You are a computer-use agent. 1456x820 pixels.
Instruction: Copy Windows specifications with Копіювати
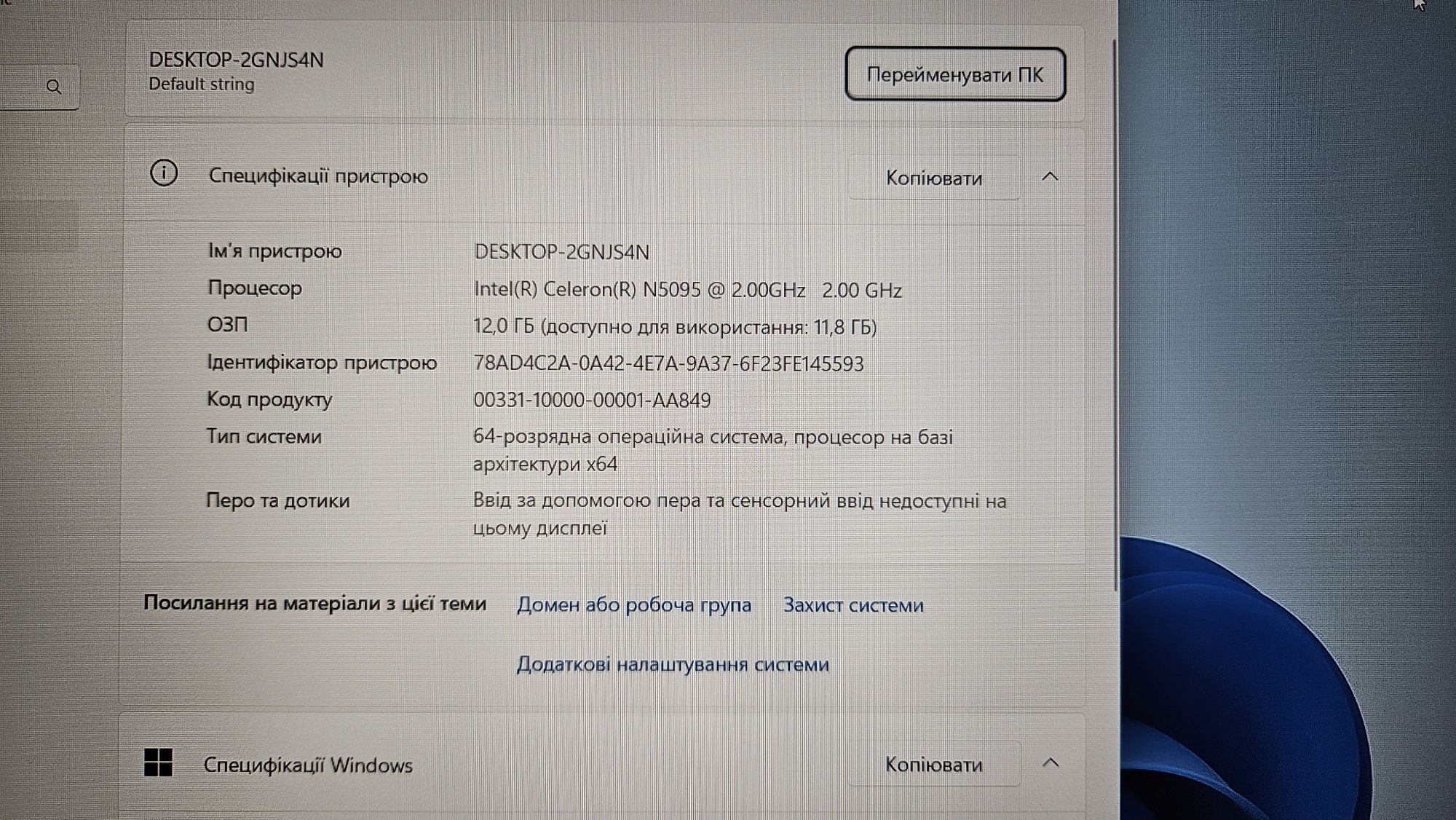(934, 764)
